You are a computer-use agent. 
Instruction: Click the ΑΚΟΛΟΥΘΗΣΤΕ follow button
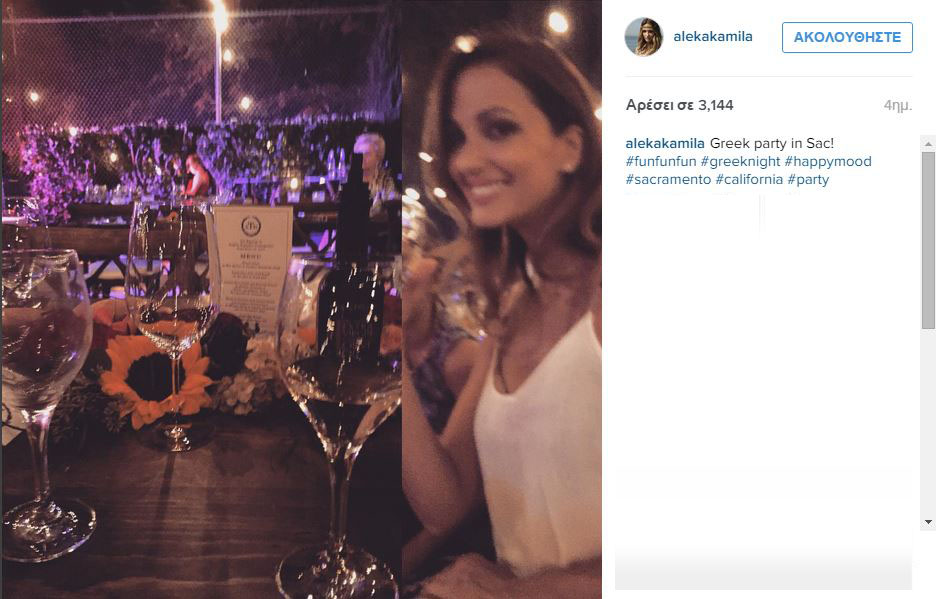click(847, 37)
